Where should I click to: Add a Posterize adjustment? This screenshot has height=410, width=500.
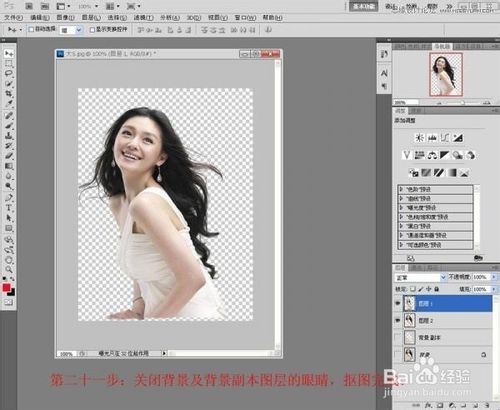coord(426,173)
